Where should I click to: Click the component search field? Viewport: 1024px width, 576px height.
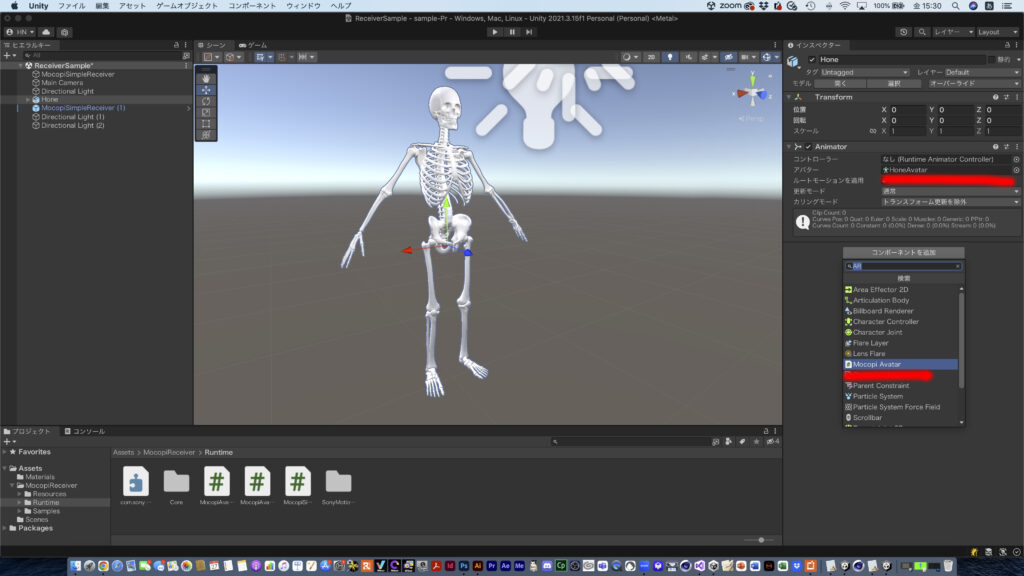tap(903, 266)
